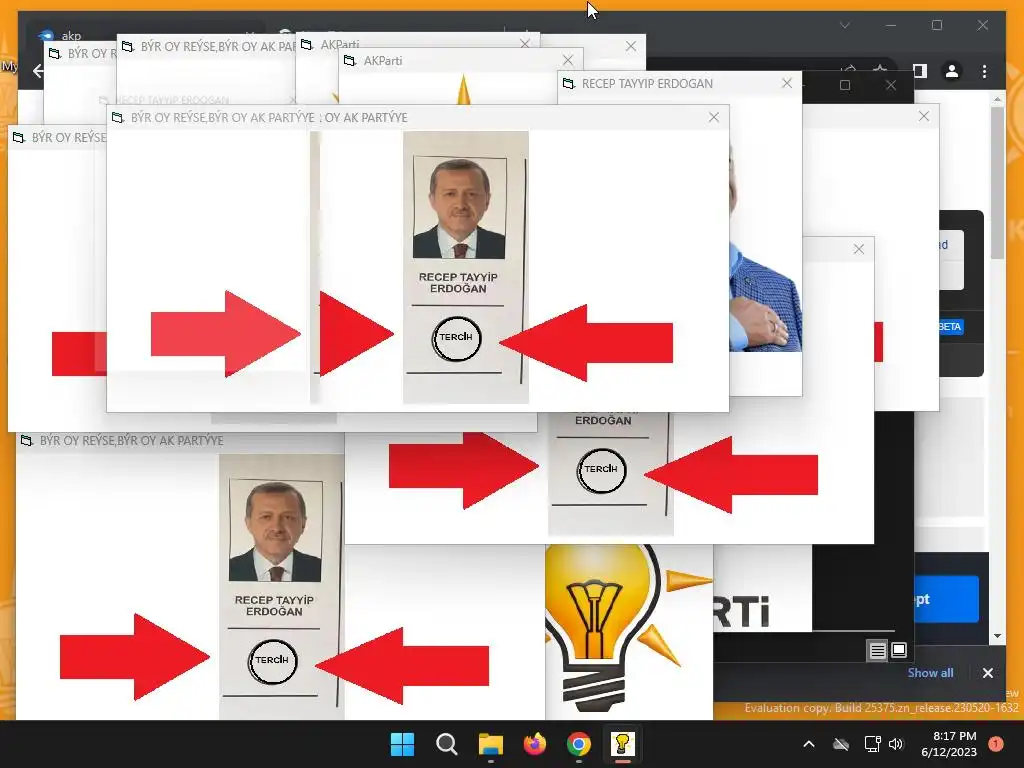1024x768 pixels.
Task: Open Firefox from the taskbar
Action: 535,744
